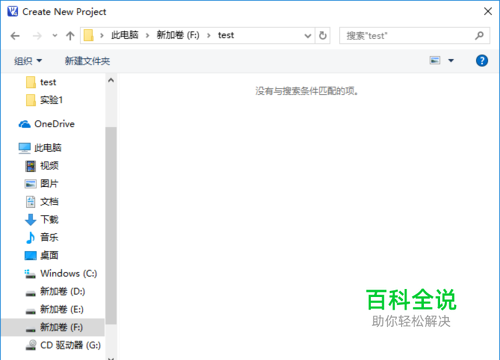
Task: Open the recent locations dropdown arrow
Action: (55, 35)
